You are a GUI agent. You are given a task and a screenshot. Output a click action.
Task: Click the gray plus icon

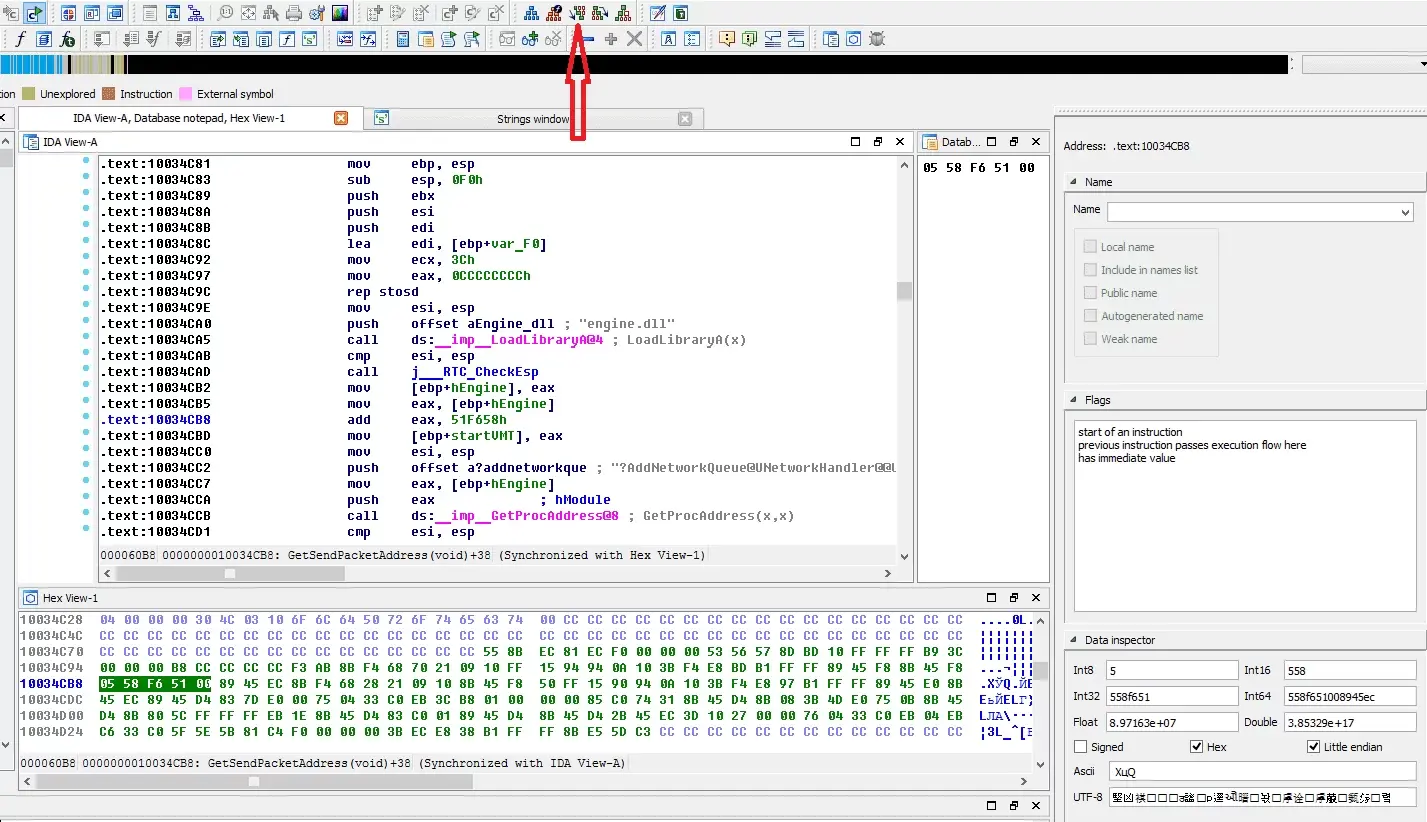click(x=611, y=39)
